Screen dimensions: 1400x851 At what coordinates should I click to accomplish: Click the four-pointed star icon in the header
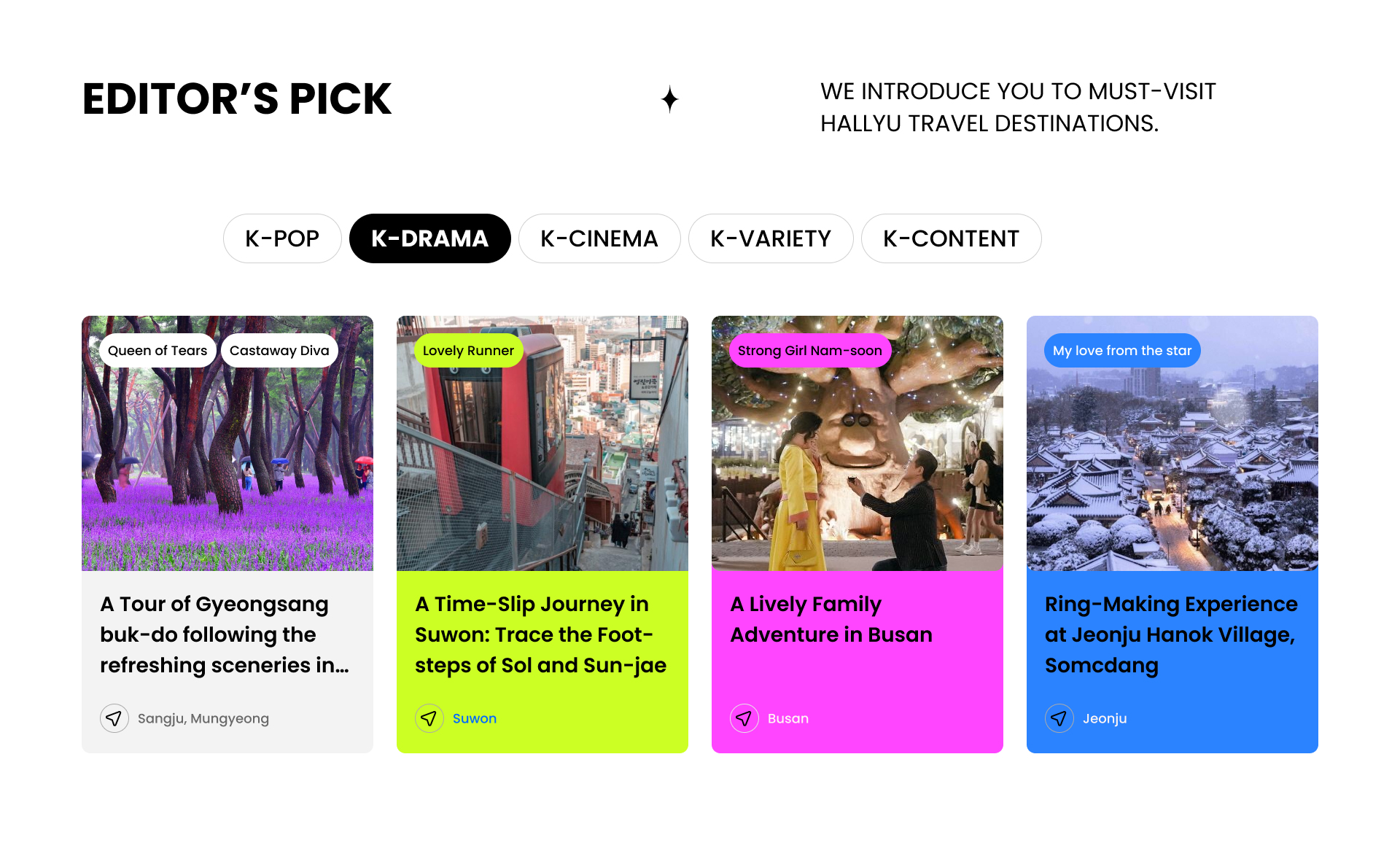coord(670,99)
